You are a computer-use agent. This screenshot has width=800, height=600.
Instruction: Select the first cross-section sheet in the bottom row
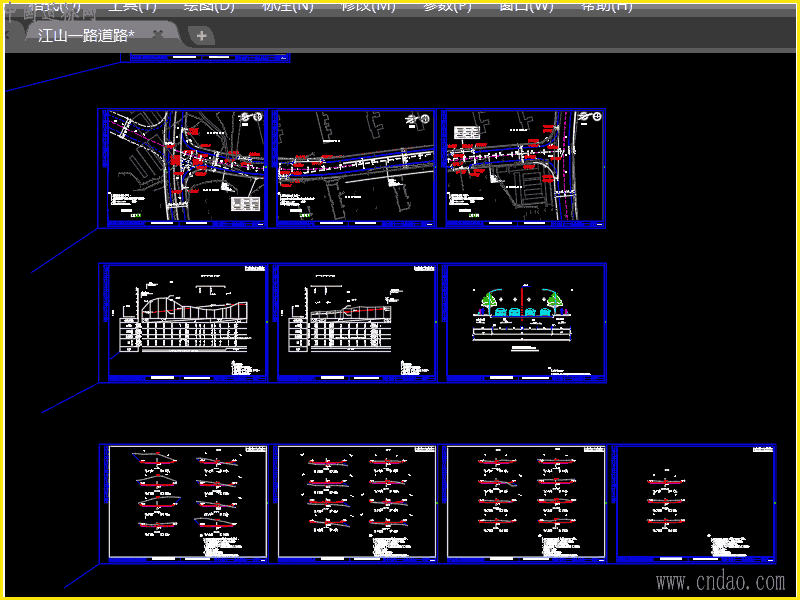click(x=183, y=504)
